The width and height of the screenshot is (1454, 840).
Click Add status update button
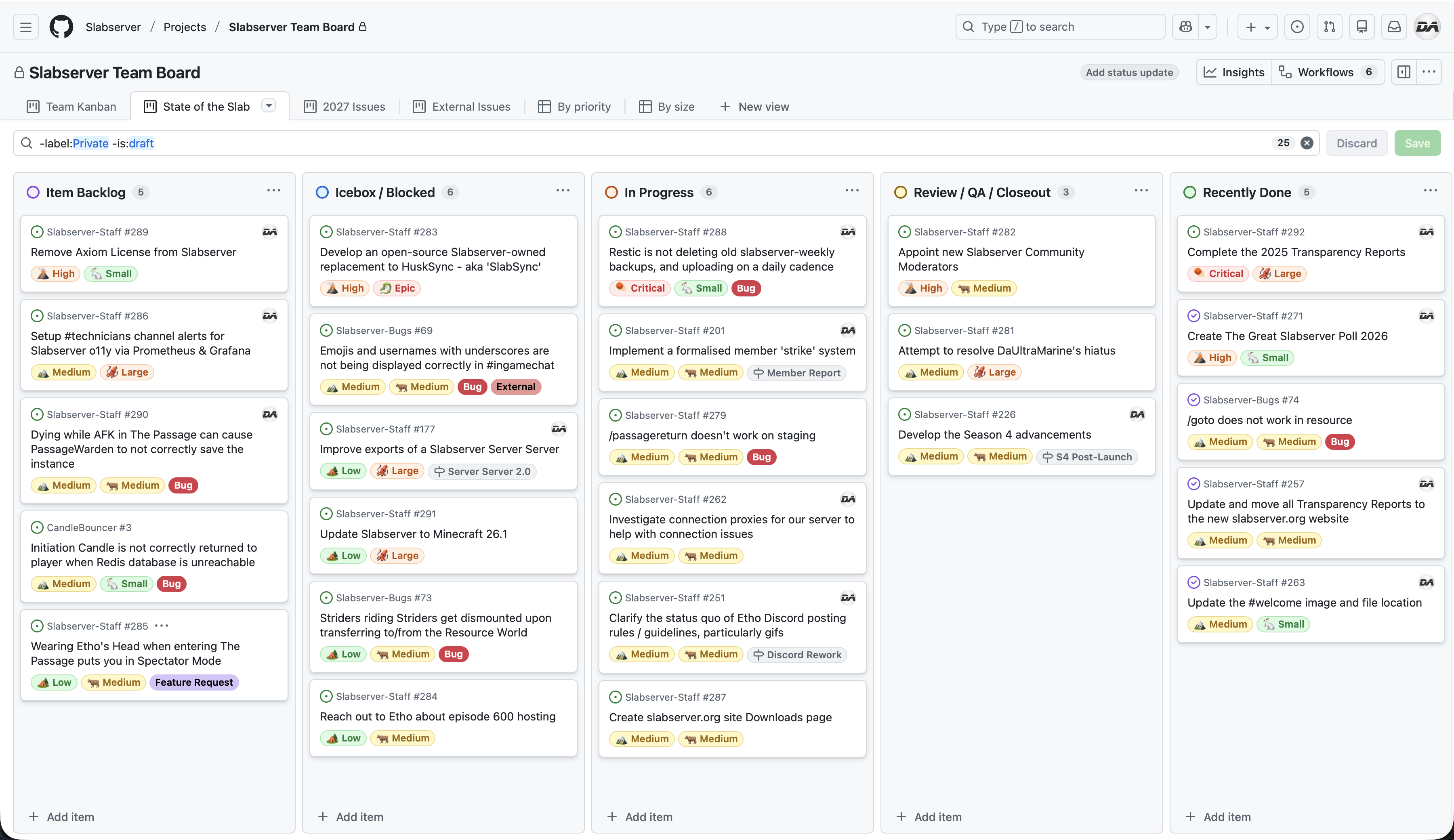click(1128, 72)
